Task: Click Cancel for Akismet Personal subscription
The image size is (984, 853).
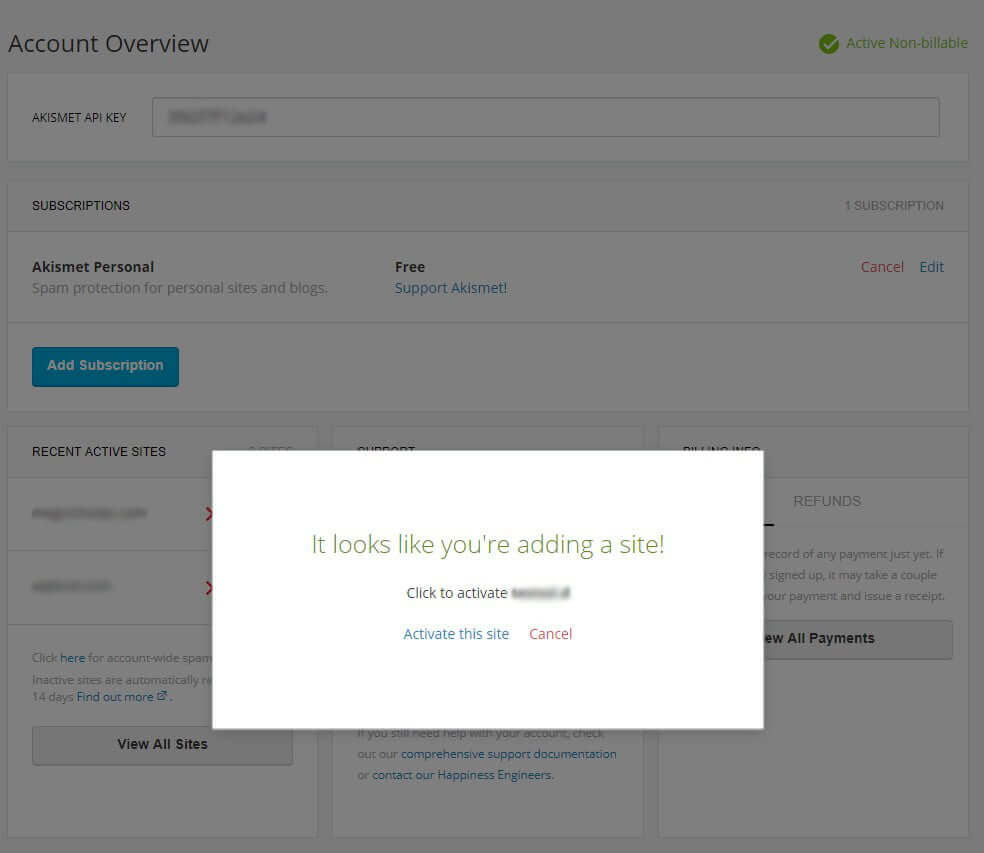Action: point(882,267)
